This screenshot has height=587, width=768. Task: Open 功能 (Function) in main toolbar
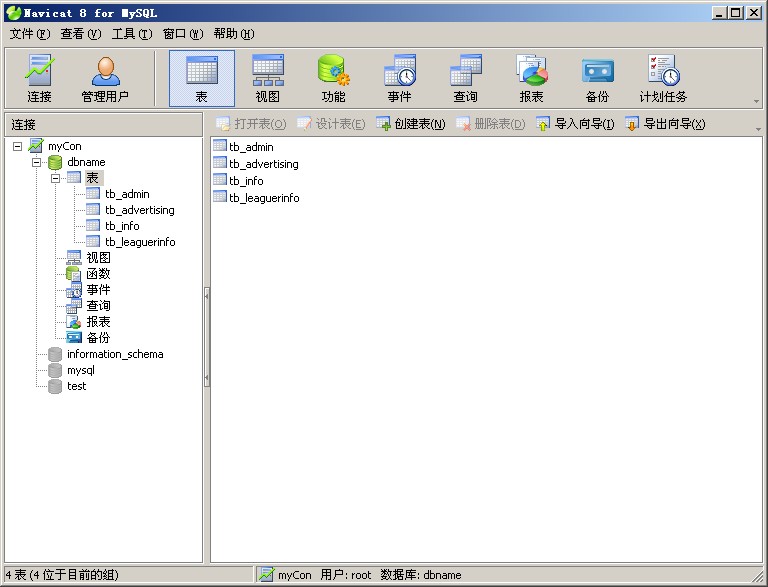click(334, 78)
